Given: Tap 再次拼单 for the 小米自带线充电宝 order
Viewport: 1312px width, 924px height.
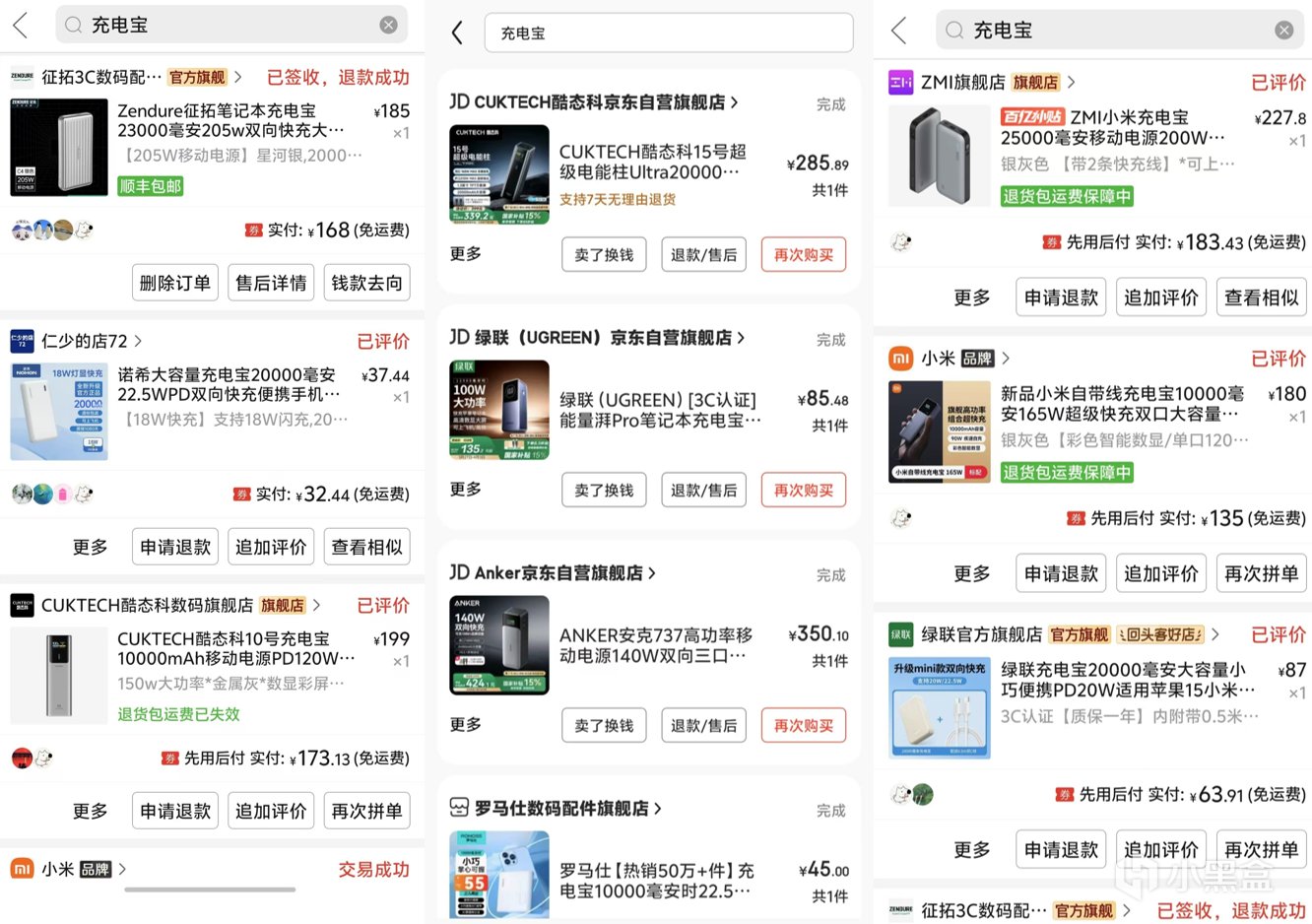Looking at the screenshot, I should [x=1261, y=572].
